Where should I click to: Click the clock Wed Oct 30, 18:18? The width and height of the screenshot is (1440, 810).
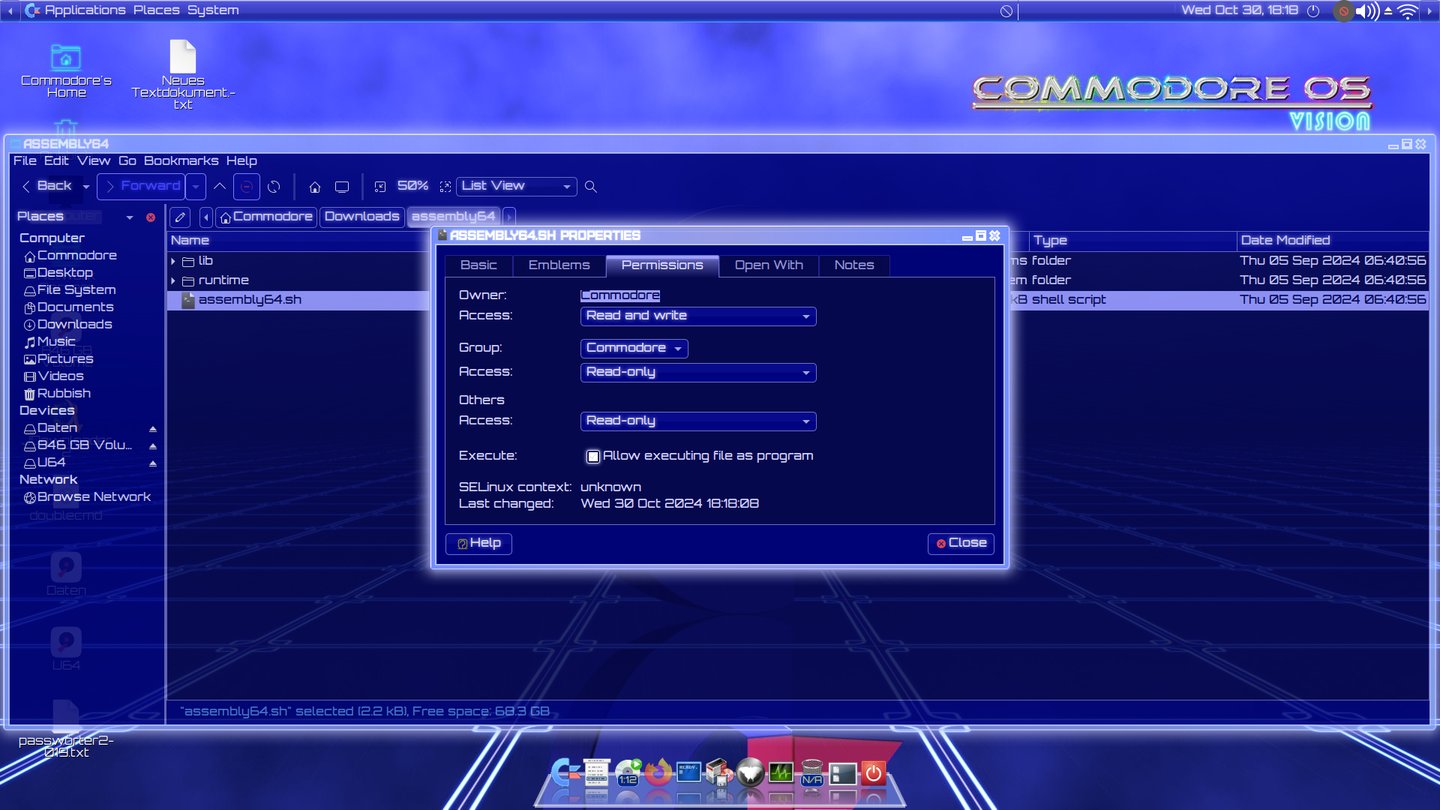(x=1239, y=10)
